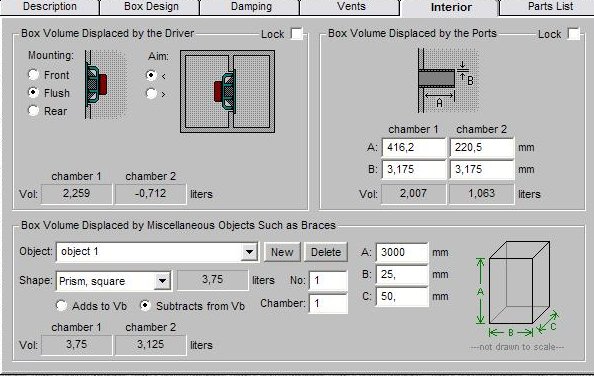
Task: Select the right-facing aim option
Action: click(x=151, y=93)
